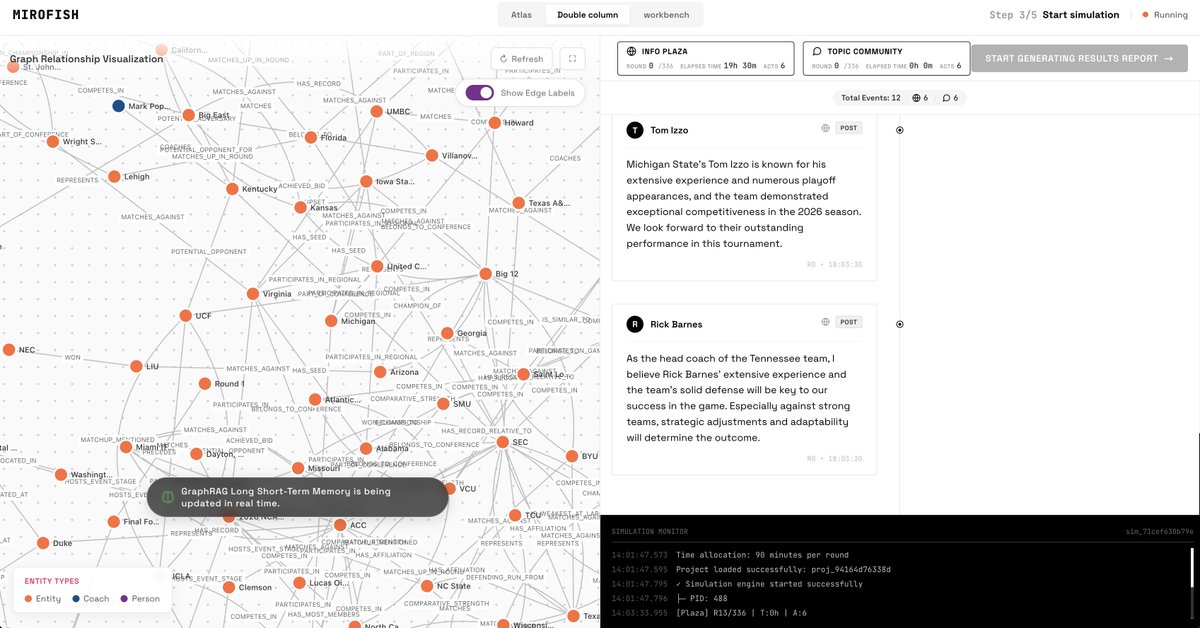Image resolution: width=1200 pixels, height=628 pixels.
Task: Select the Lehigh graph node
Action: (114, 176)
